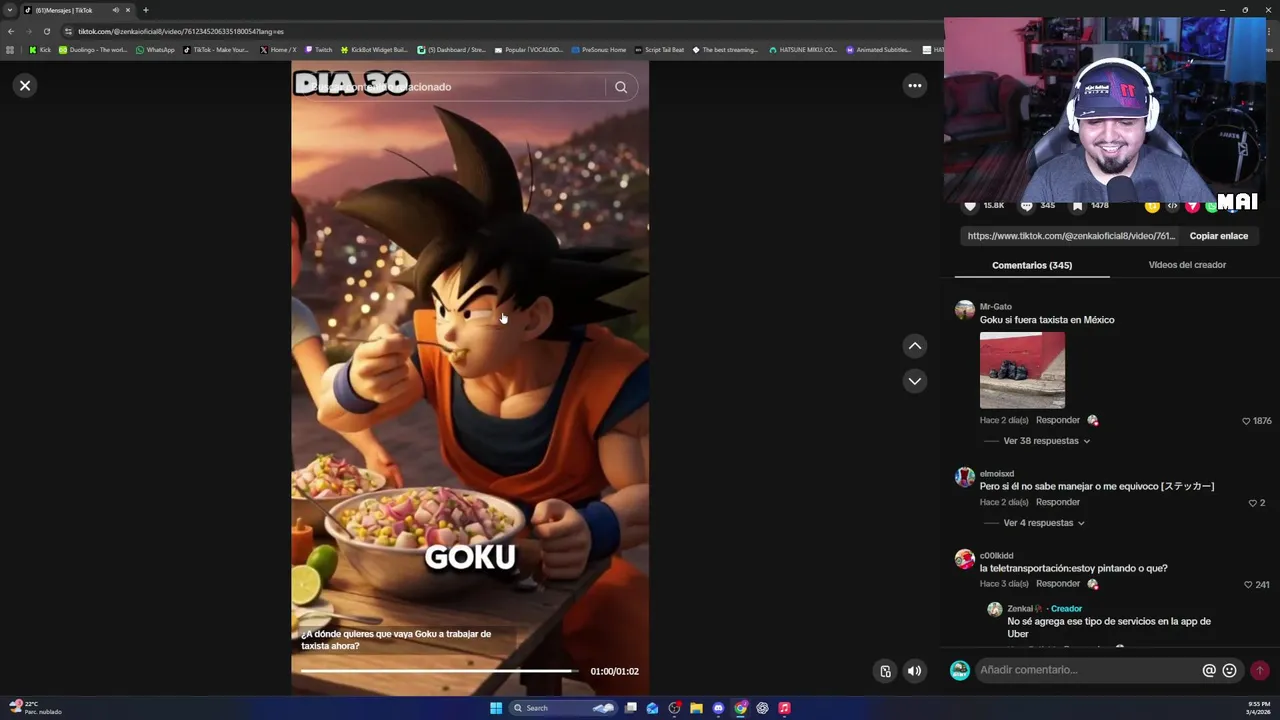1280x720 pixels.
Task: Like the elmoisxd comment showing 2 likes
Action: click(1253, 503)
